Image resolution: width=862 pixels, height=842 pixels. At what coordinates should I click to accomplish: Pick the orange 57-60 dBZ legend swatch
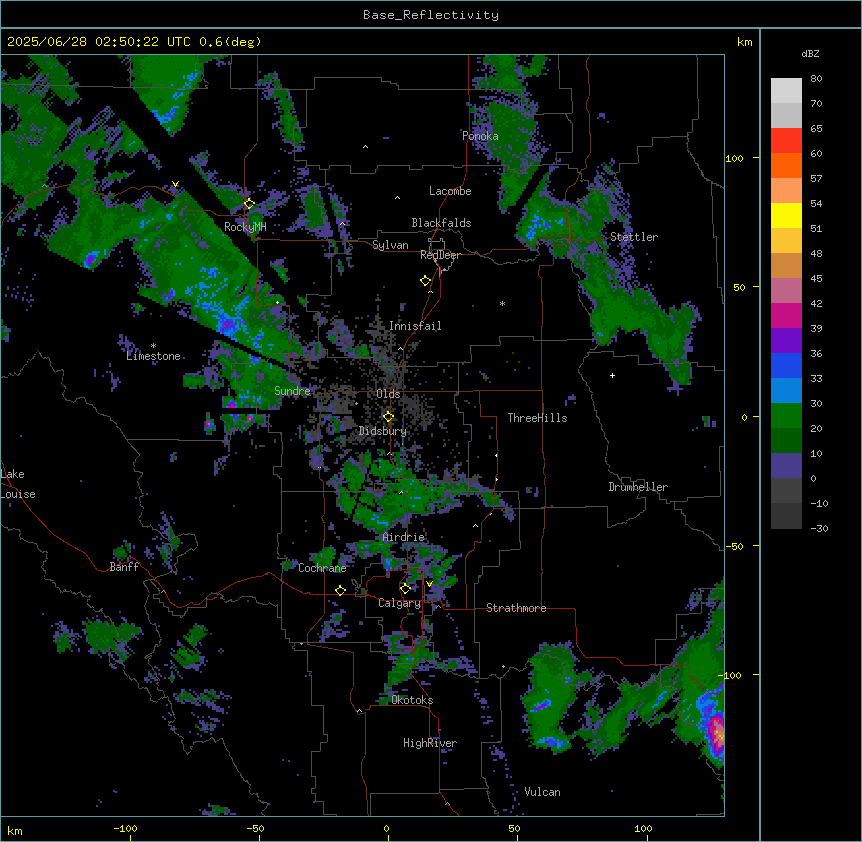pos(786,165)
